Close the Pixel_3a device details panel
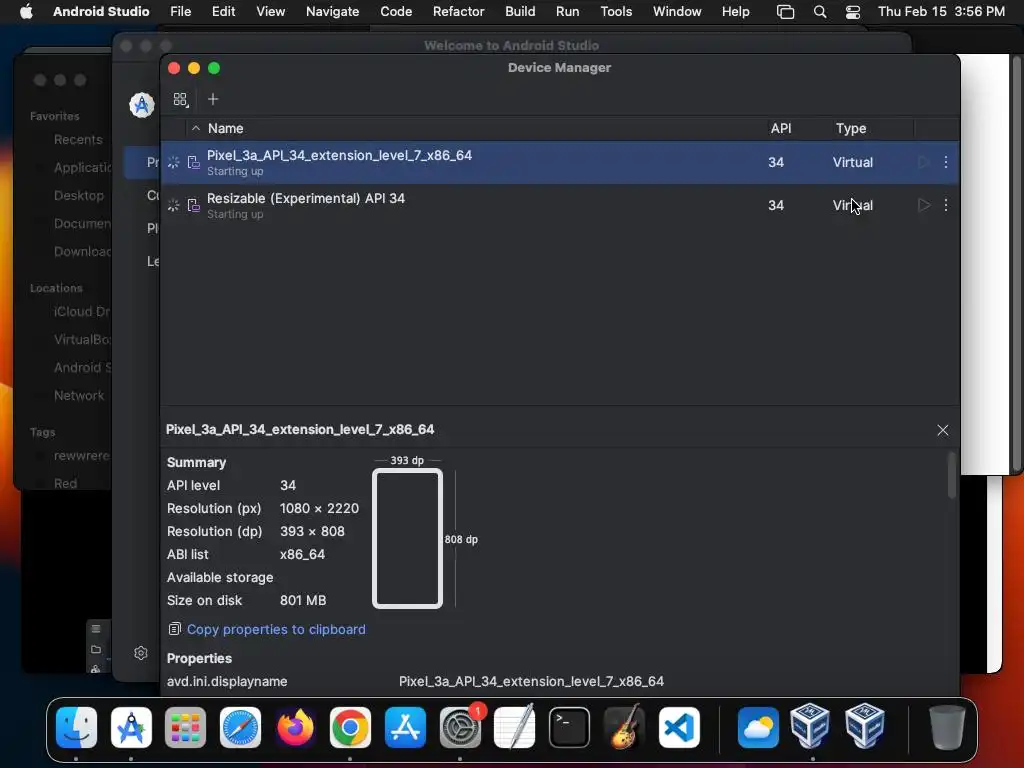Viewport: 1024px width, 768px height. pos(942,430)
